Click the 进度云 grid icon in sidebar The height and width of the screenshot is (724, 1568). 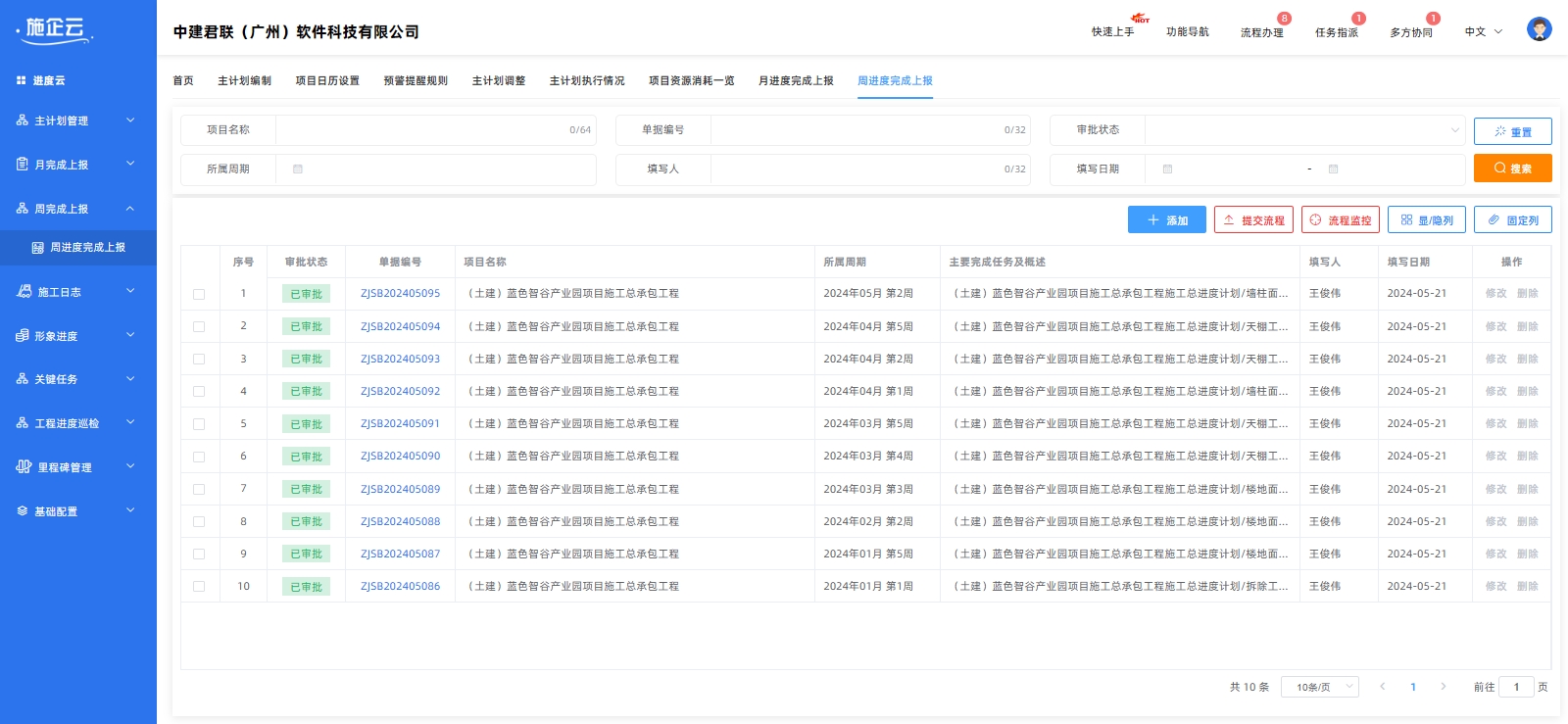coord(22,80)
